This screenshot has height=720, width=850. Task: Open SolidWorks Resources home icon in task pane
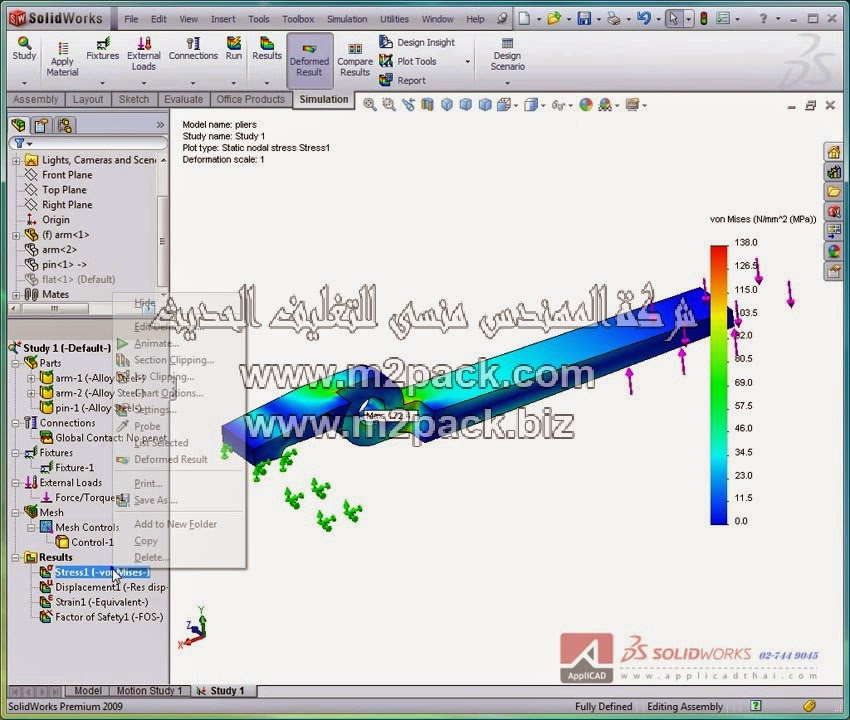click(833, 152)
